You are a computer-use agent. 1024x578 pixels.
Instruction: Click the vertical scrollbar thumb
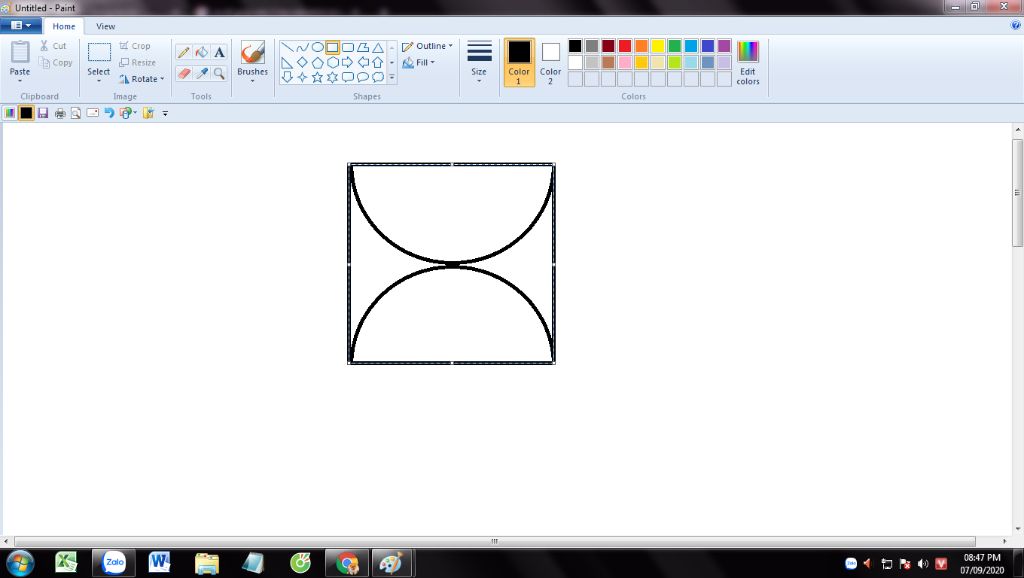(x=1017, y=193)
